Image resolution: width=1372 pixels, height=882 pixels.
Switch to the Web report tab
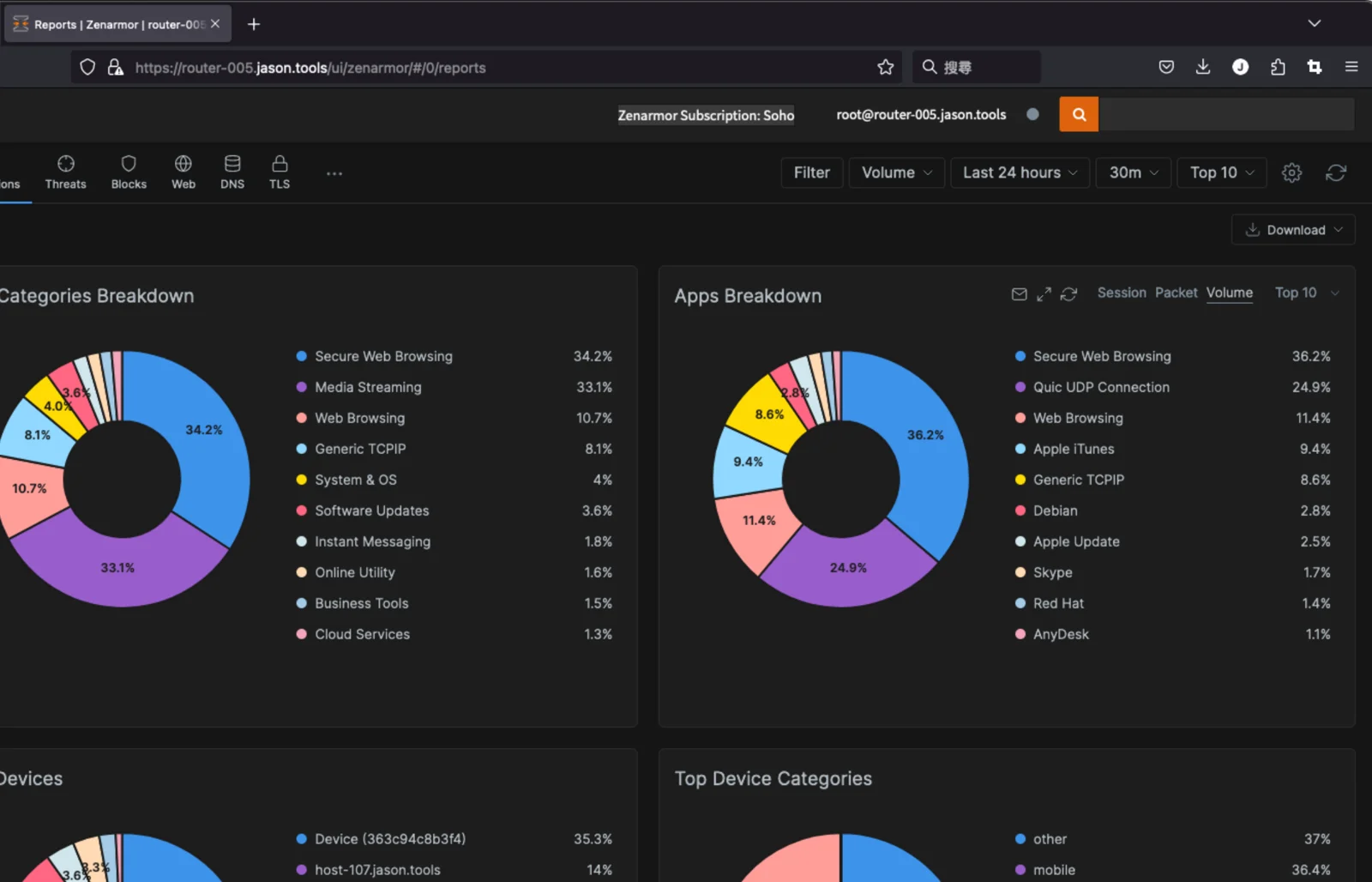pyautogui.click(x=184, y=172)
